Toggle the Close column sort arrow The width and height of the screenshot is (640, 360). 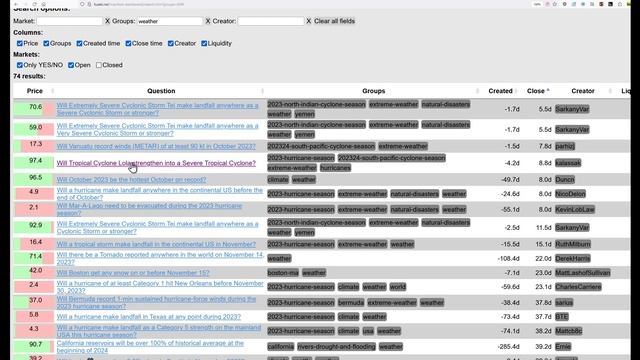pyautogui.click(x=548, y=91)
